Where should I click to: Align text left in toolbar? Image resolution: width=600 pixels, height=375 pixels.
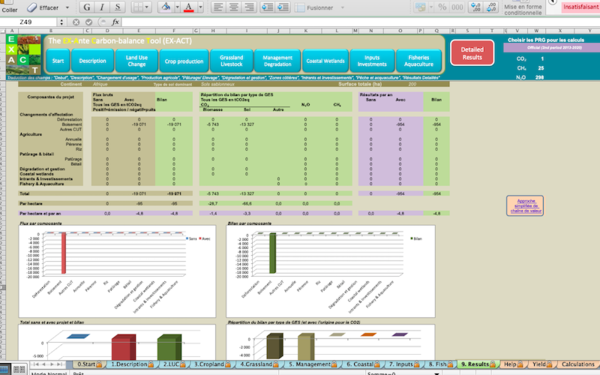[218, 7]
